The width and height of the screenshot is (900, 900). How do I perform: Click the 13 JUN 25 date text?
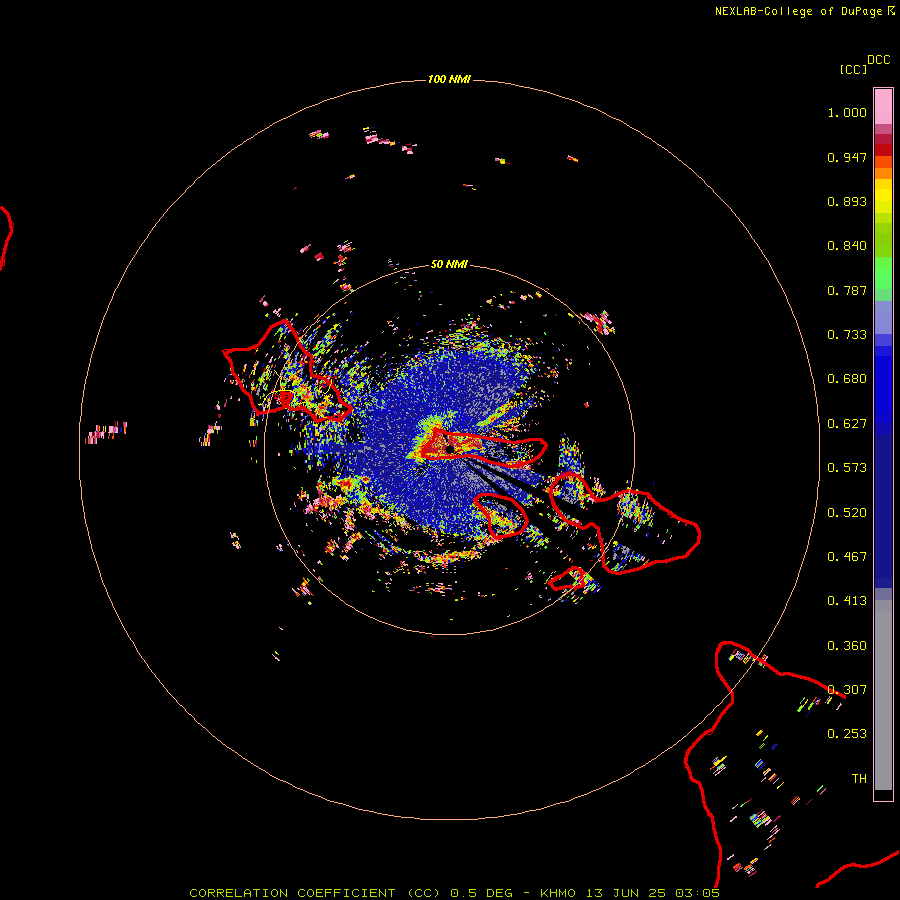(x=626, y=893)
